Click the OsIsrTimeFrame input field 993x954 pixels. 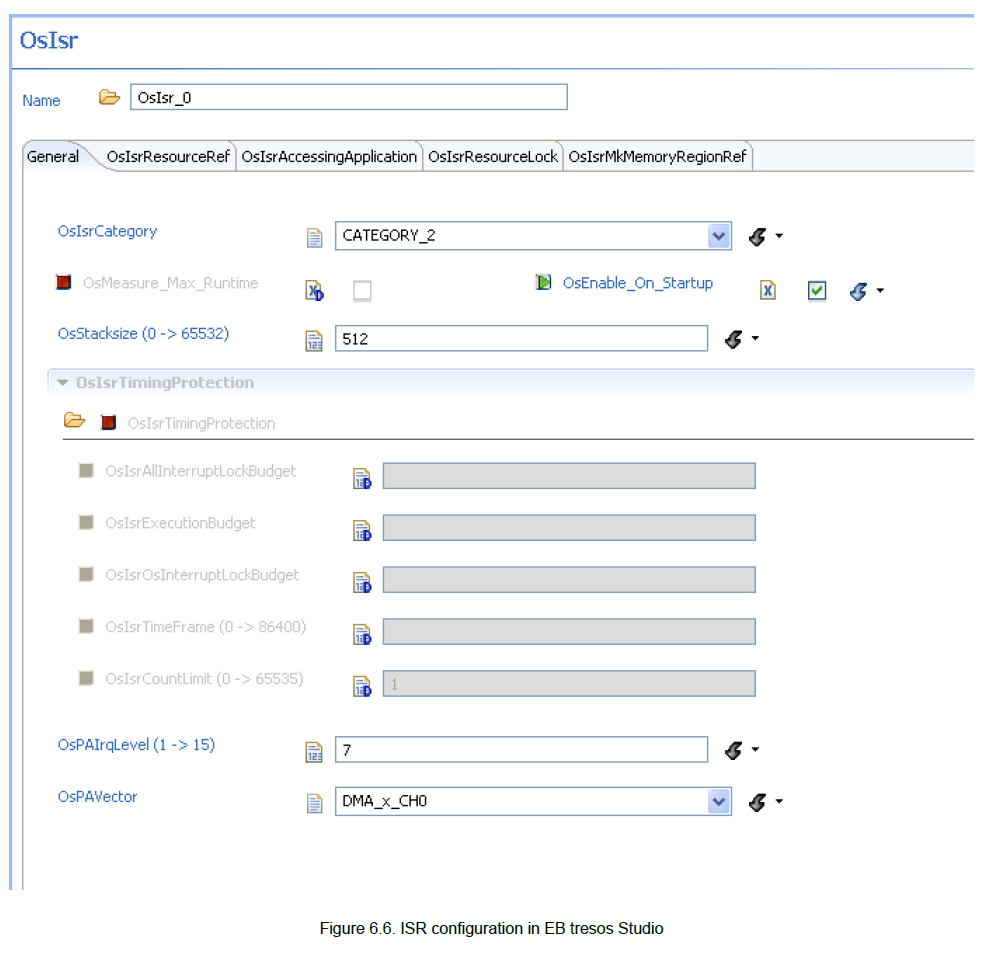[x=569, y=632]
